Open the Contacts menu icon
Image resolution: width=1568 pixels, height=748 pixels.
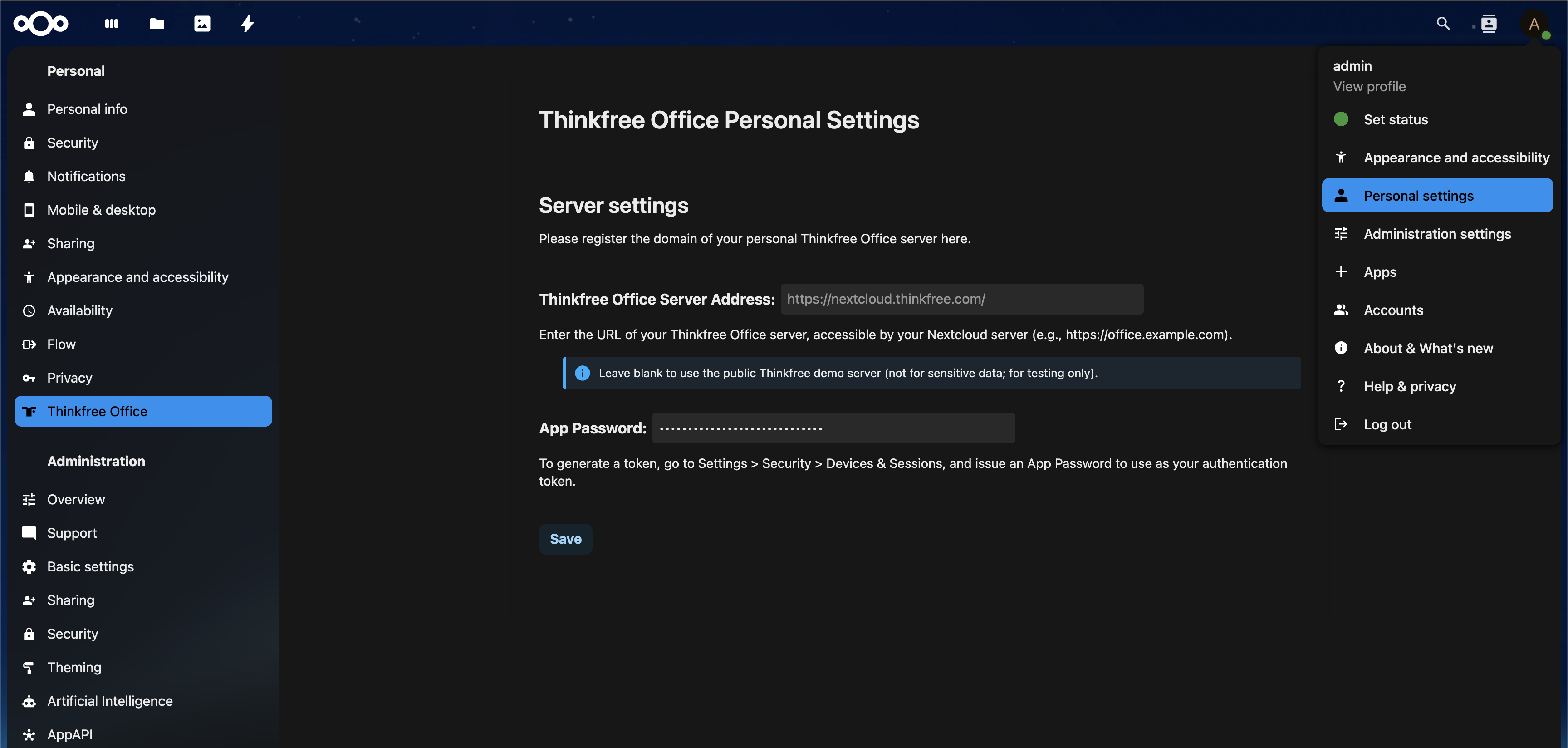coord(1488,24)
